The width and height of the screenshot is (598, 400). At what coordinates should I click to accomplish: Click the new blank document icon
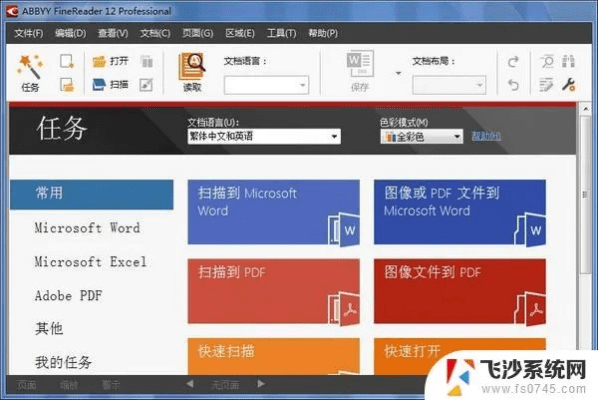click(67, 61)
